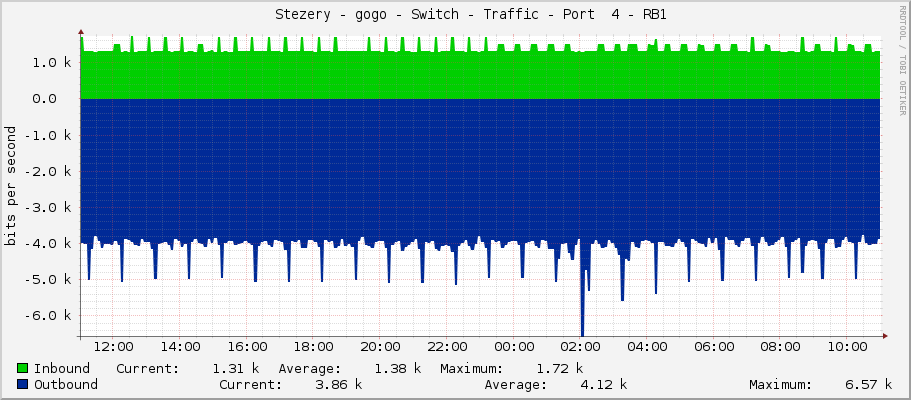Click the Outbound average value 4.12 k
The width and height of the screenshot is (911, 400).
coord(604,384)
